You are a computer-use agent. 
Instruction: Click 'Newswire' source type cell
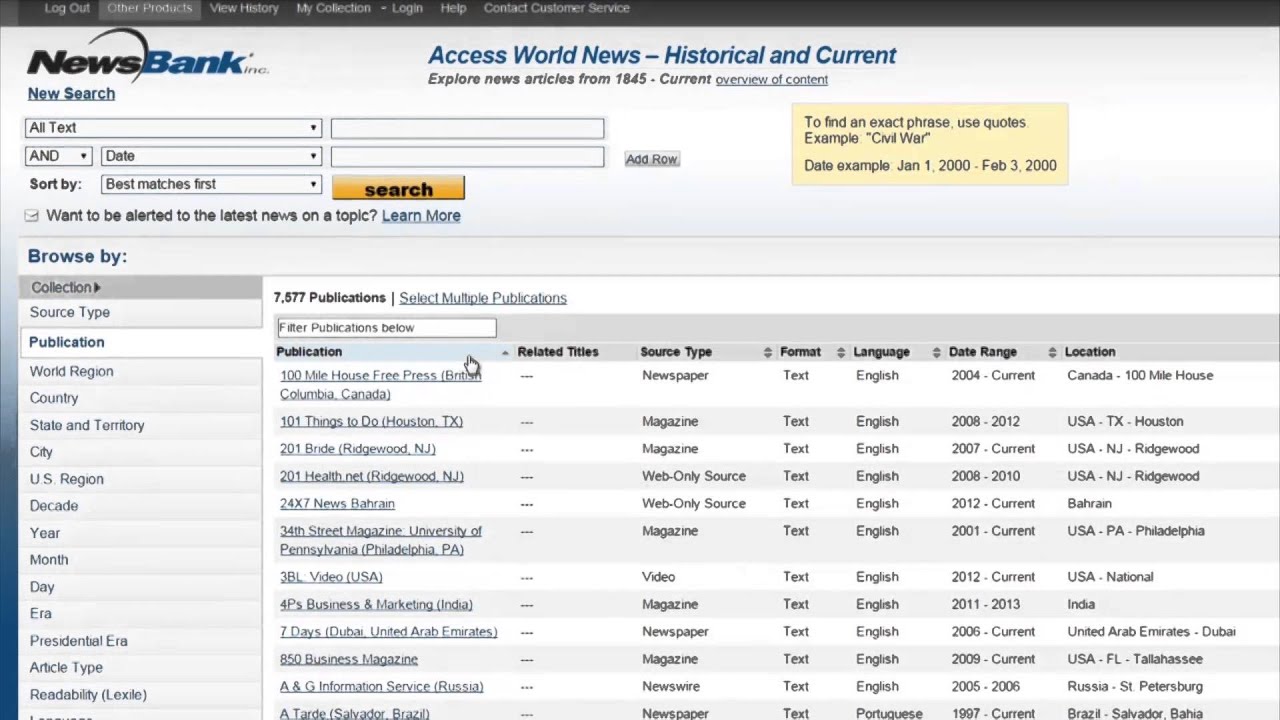click(671, 687)
